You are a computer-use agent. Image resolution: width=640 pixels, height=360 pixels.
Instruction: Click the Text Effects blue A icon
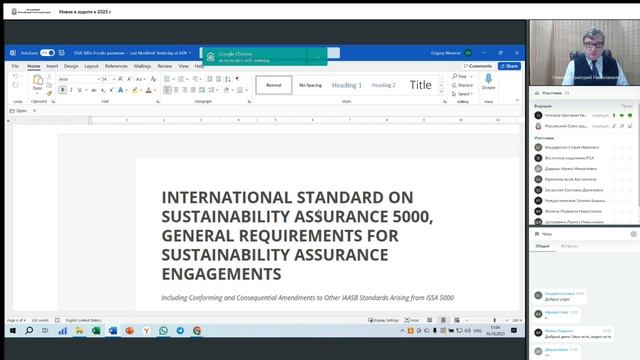tap(121, 90)
